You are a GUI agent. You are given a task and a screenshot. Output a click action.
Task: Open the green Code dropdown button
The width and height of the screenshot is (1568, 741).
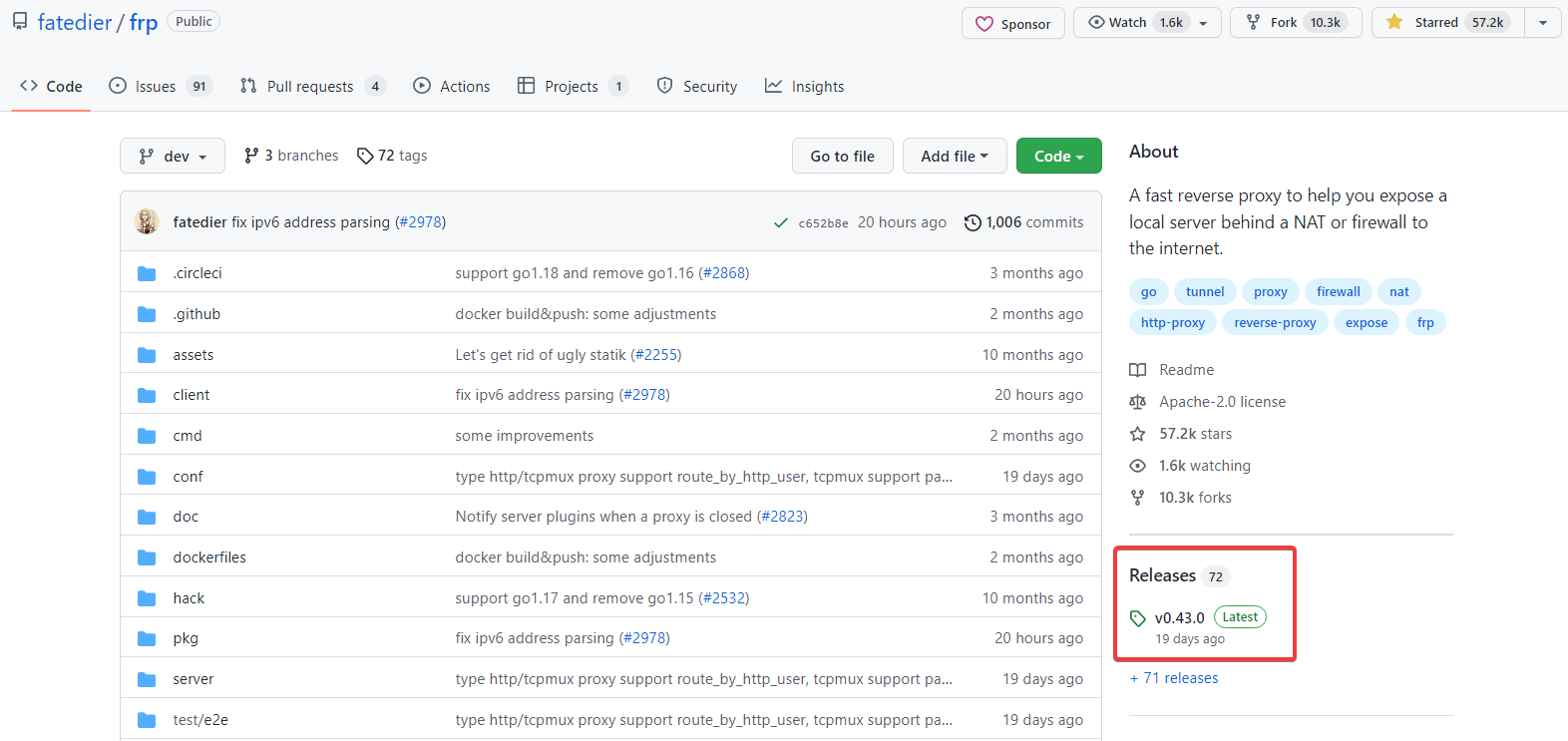[1059, 157]
